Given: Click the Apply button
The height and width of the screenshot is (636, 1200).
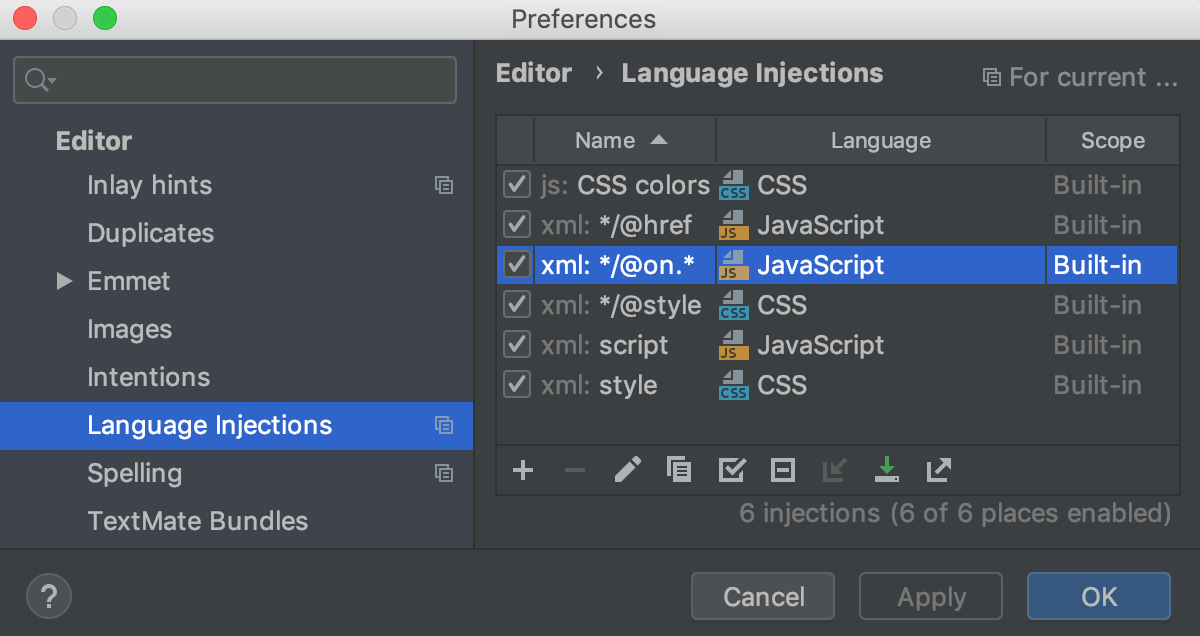Looking at the screenshot, I should click(930, 596).
